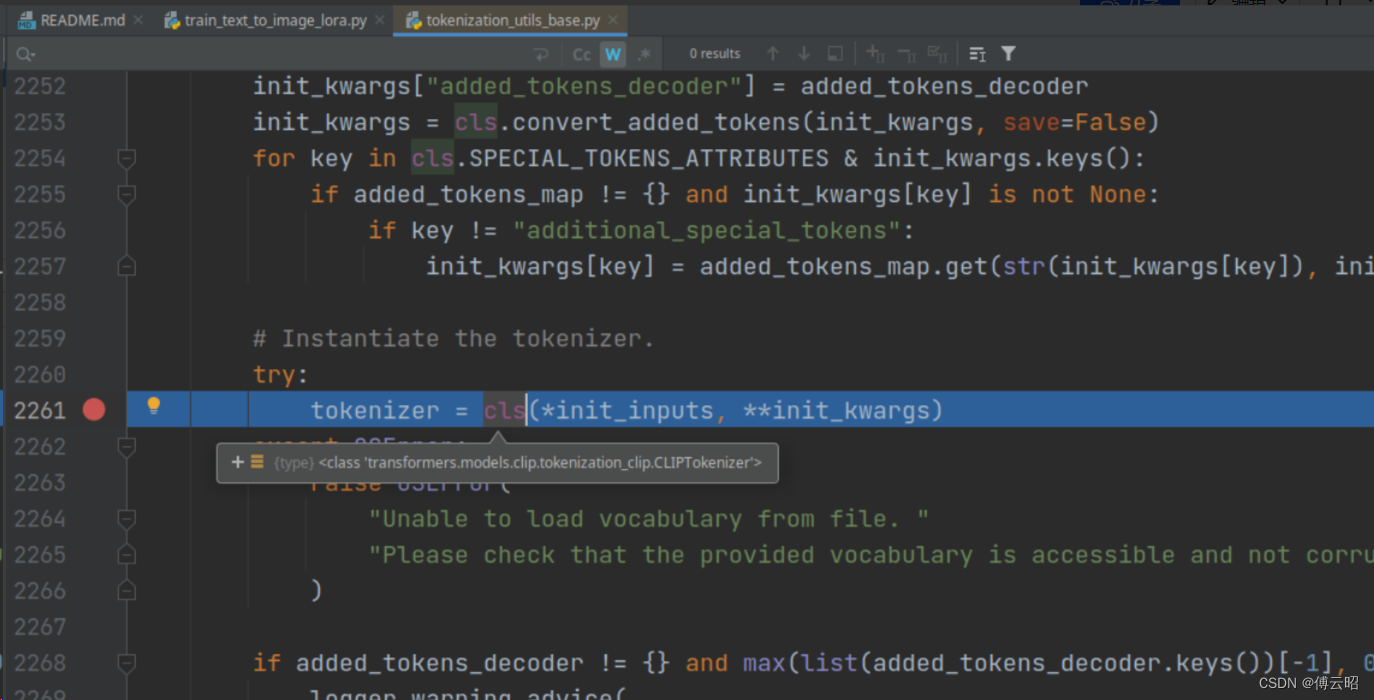Expand the CLIPTokenizer type hint with plus button

click(x=237, y=462)
